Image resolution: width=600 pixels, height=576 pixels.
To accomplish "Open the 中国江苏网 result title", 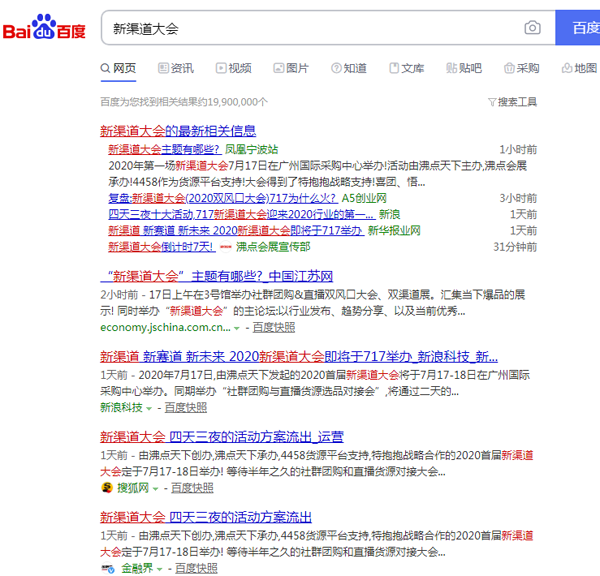I will pyautogui.click(x=217, y=276).
